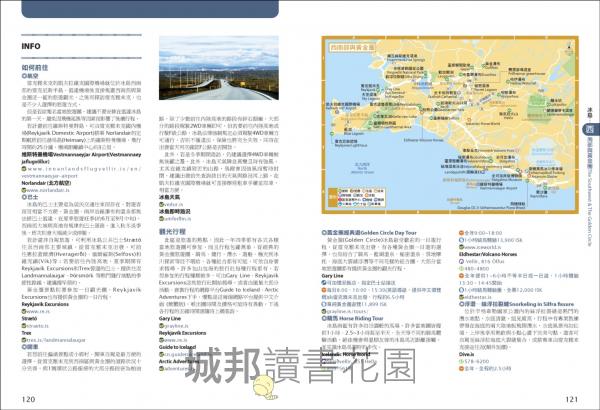Open the trex.is/landmannalaugar link
Viewport: 600px width, 410px height.
click(x=56, y=340)
